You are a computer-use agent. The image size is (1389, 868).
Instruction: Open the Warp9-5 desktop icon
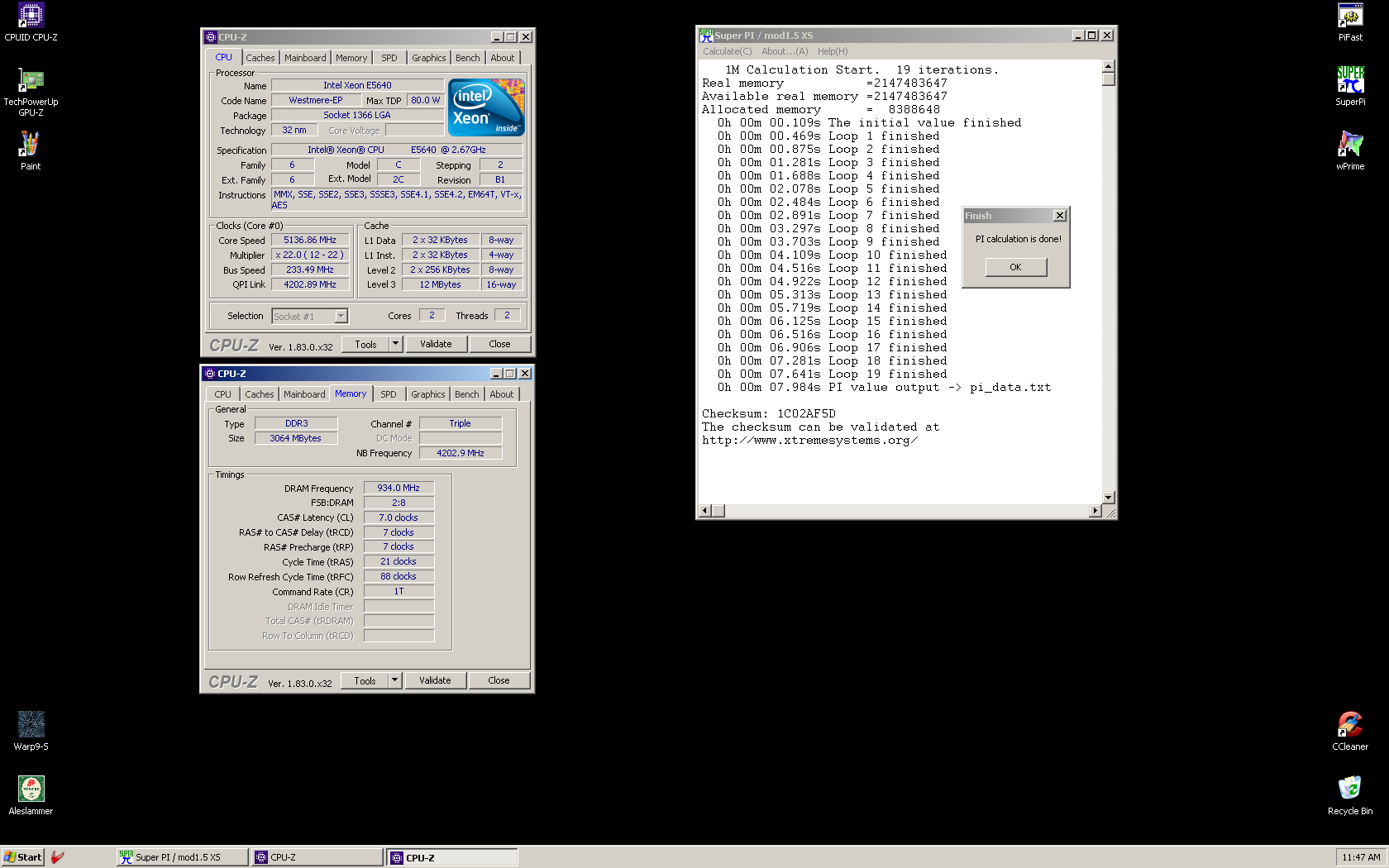31,731
